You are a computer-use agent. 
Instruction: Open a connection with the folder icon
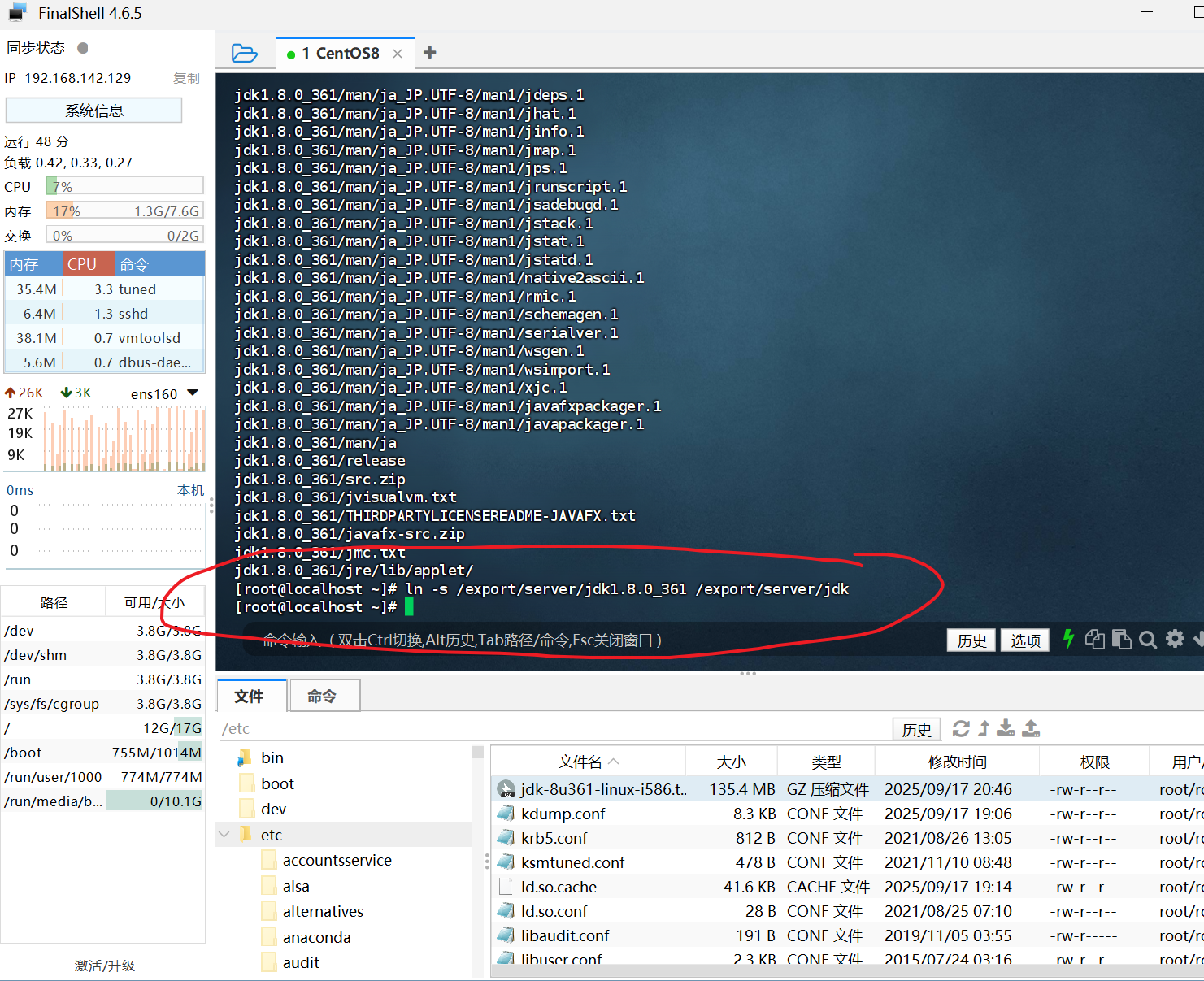tap(245, 51)
